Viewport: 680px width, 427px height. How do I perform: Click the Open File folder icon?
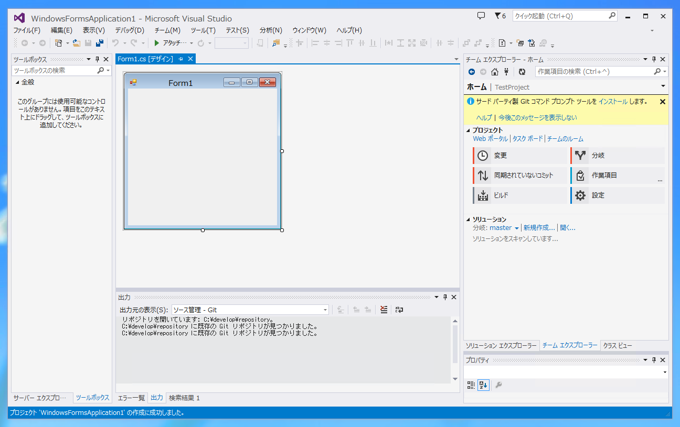point(77,43)
